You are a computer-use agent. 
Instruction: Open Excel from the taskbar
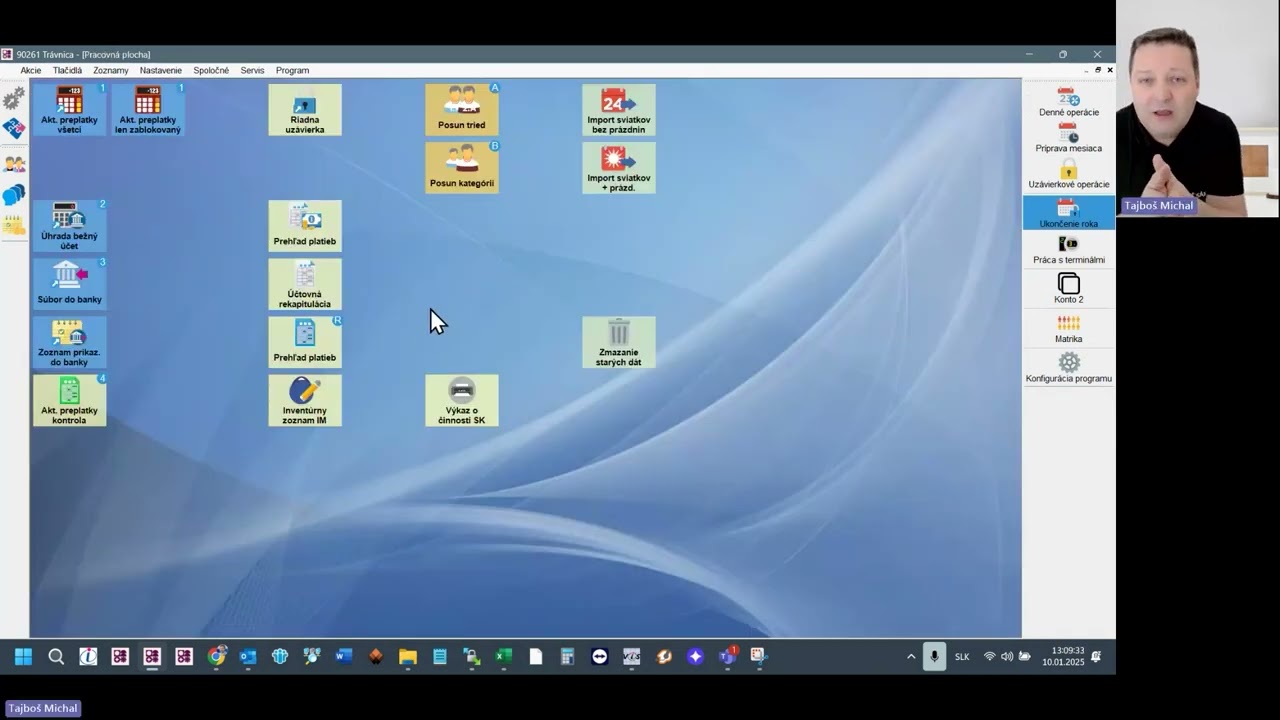coord(504,657)
